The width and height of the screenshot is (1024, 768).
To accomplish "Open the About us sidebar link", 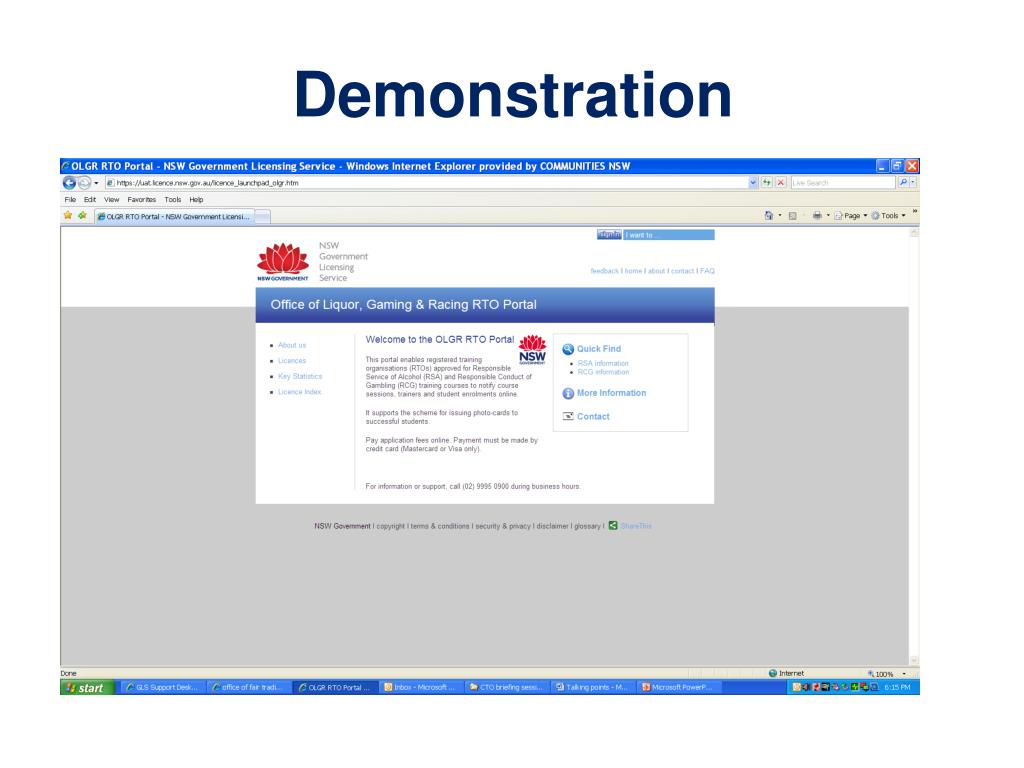I will point(292,345).
